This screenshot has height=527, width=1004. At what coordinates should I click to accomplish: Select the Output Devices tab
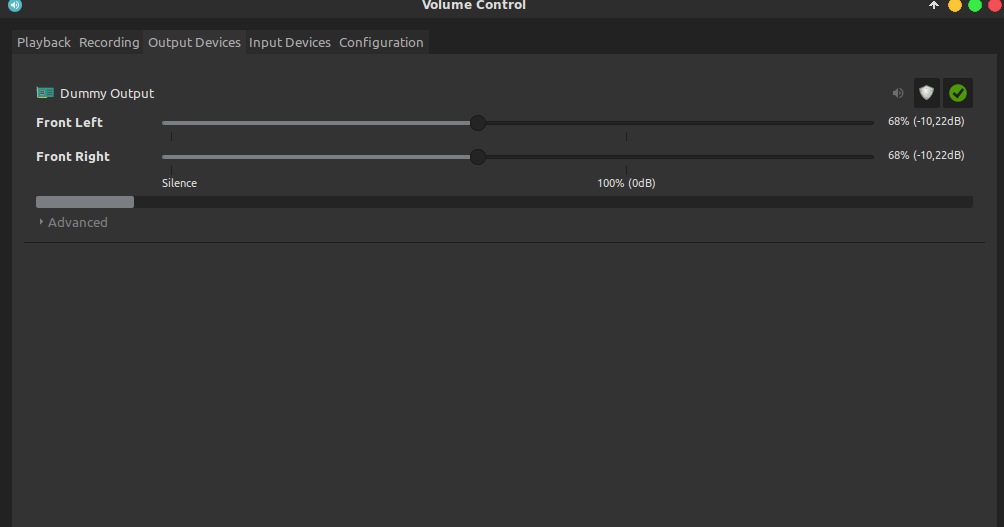click(x=194, y=42)
